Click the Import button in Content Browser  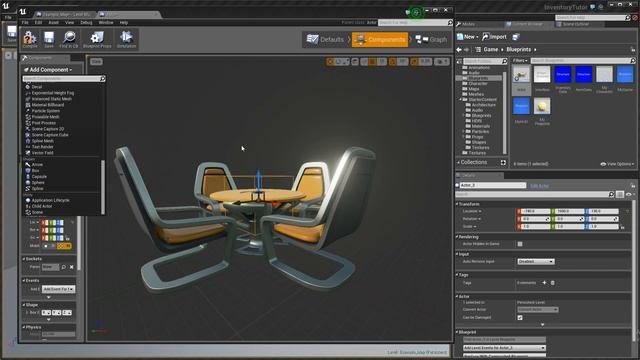pyautogui.click(x=494, y=37)
